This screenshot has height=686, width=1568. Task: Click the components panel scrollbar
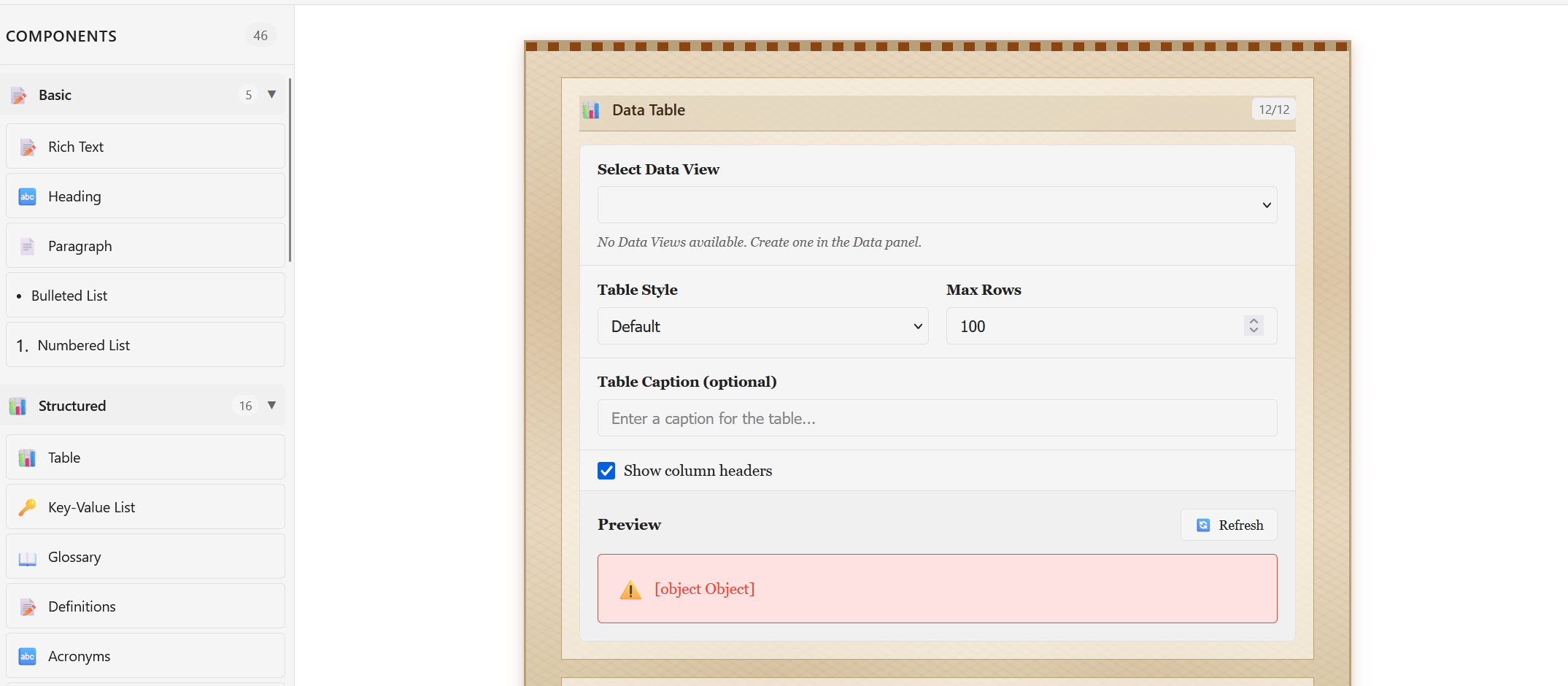290,170
